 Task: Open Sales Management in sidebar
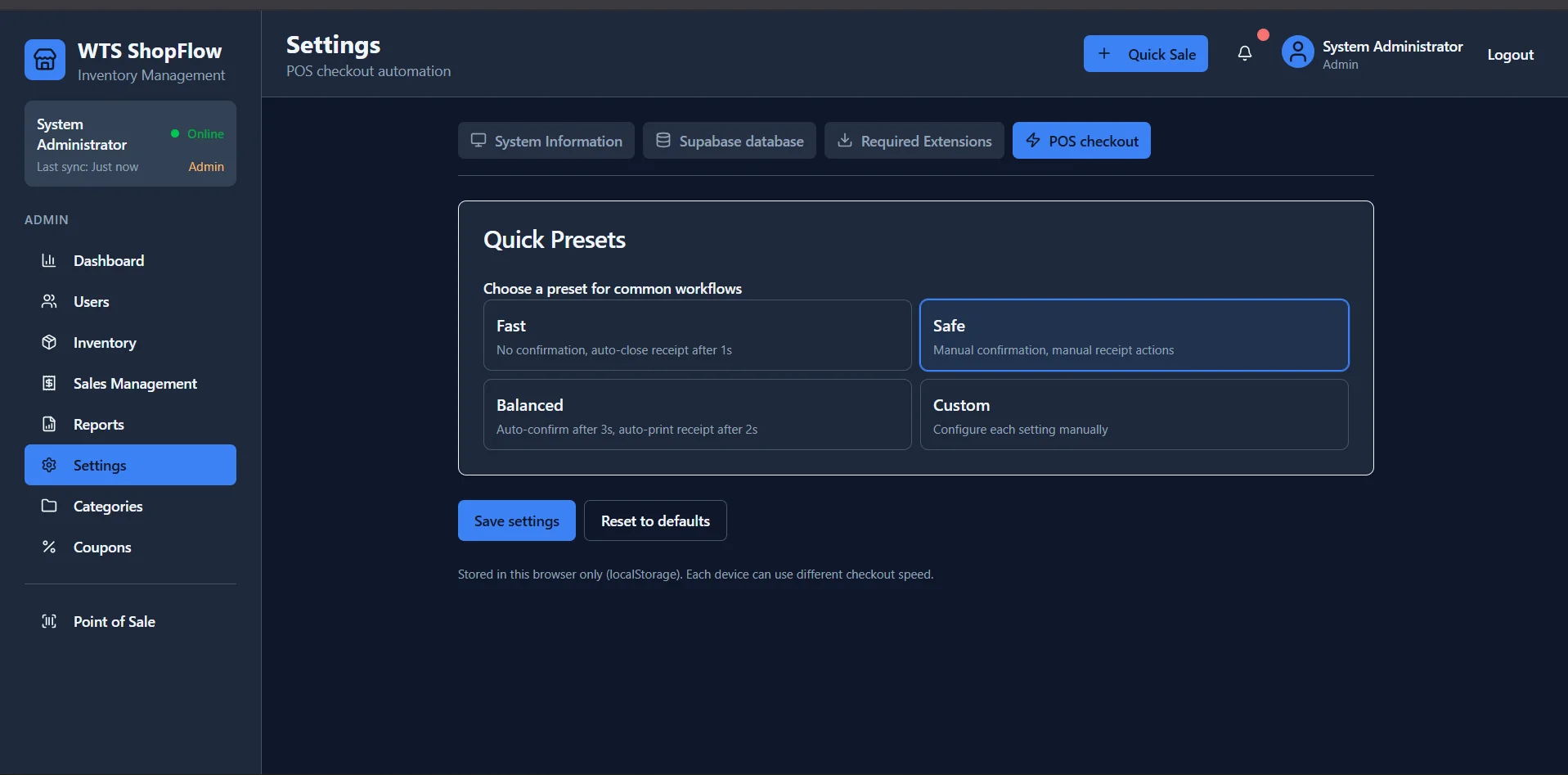pyautogui.click(x=130, y=383)
